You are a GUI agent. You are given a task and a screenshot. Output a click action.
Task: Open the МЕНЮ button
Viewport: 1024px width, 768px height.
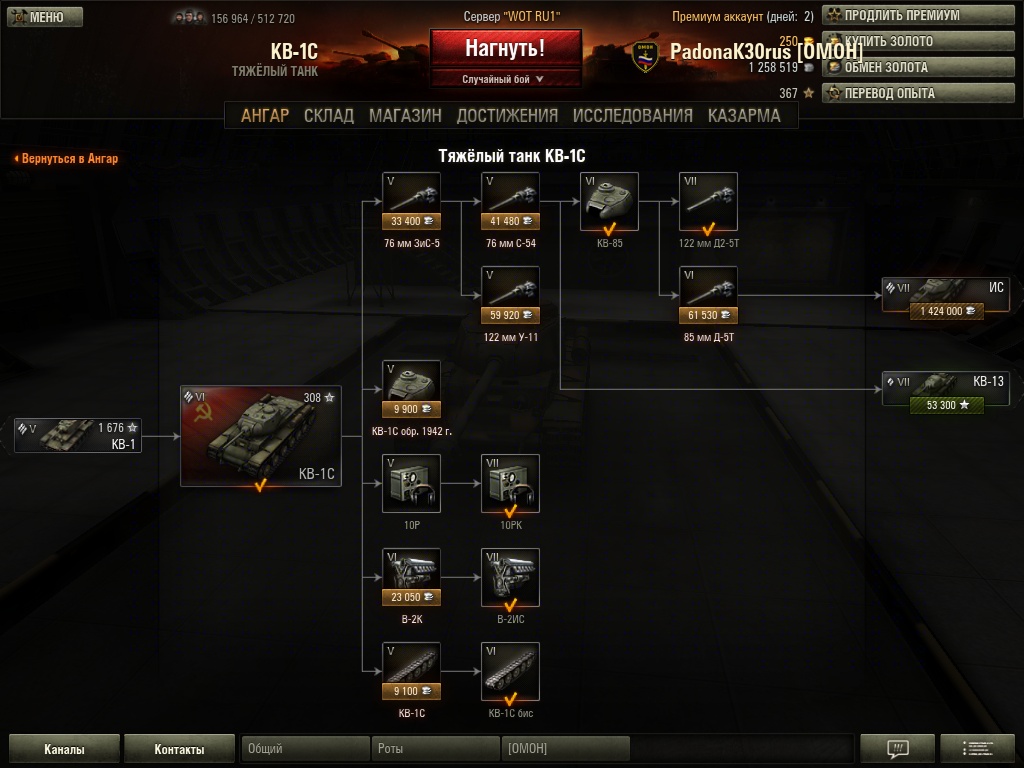[45, 17]
